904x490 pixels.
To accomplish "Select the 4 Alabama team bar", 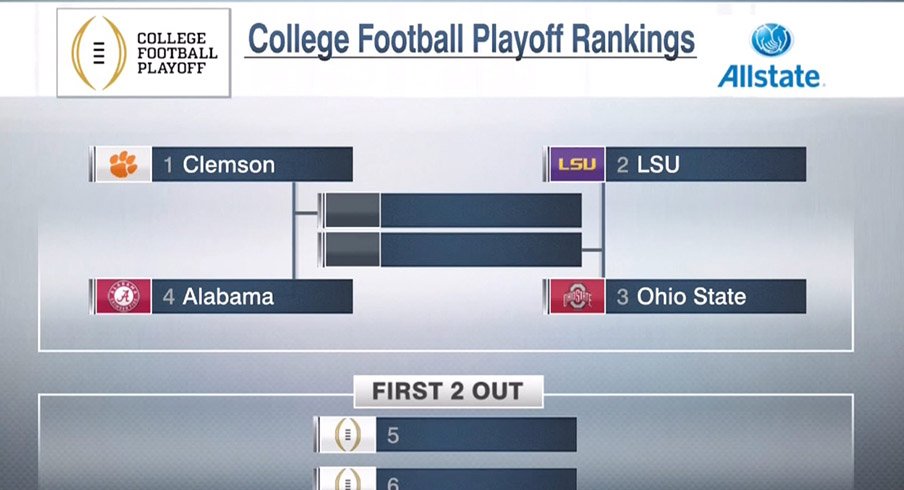I will [x=221, y=296].
